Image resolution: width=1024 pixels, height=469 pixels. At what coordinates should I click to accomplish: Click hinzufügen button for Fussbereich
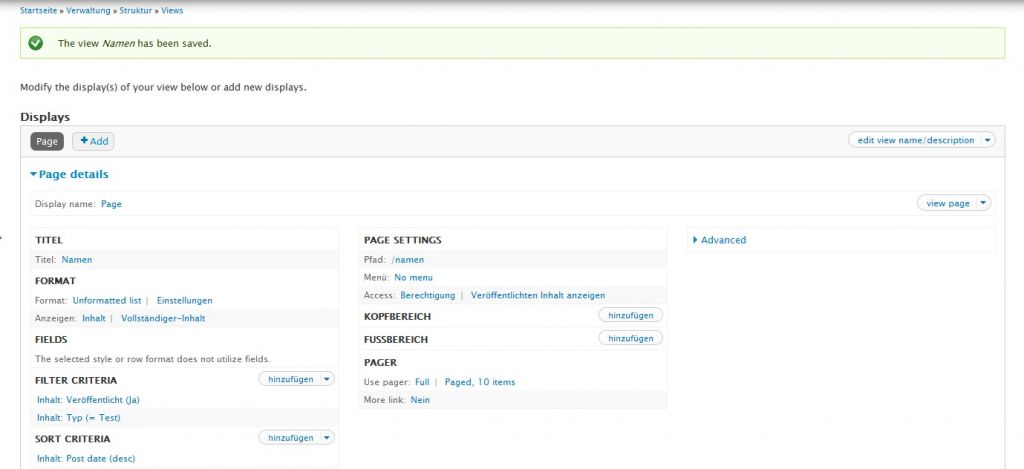(x=630, y=339)
